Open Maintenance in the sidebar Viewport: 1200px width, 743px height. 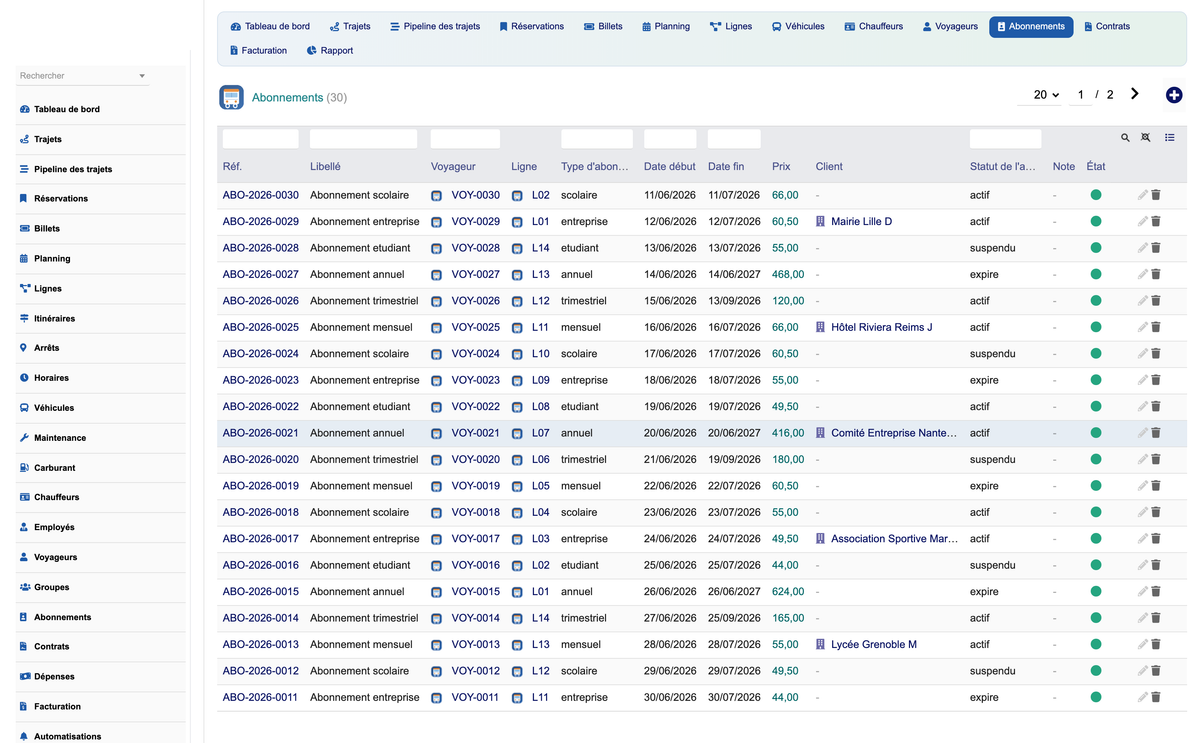(60, 438)
